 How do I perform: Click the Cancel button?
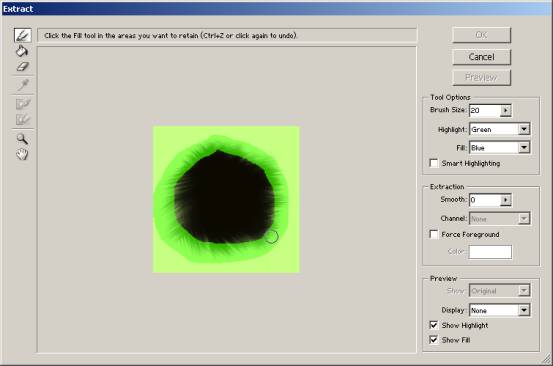pos(481,57)
